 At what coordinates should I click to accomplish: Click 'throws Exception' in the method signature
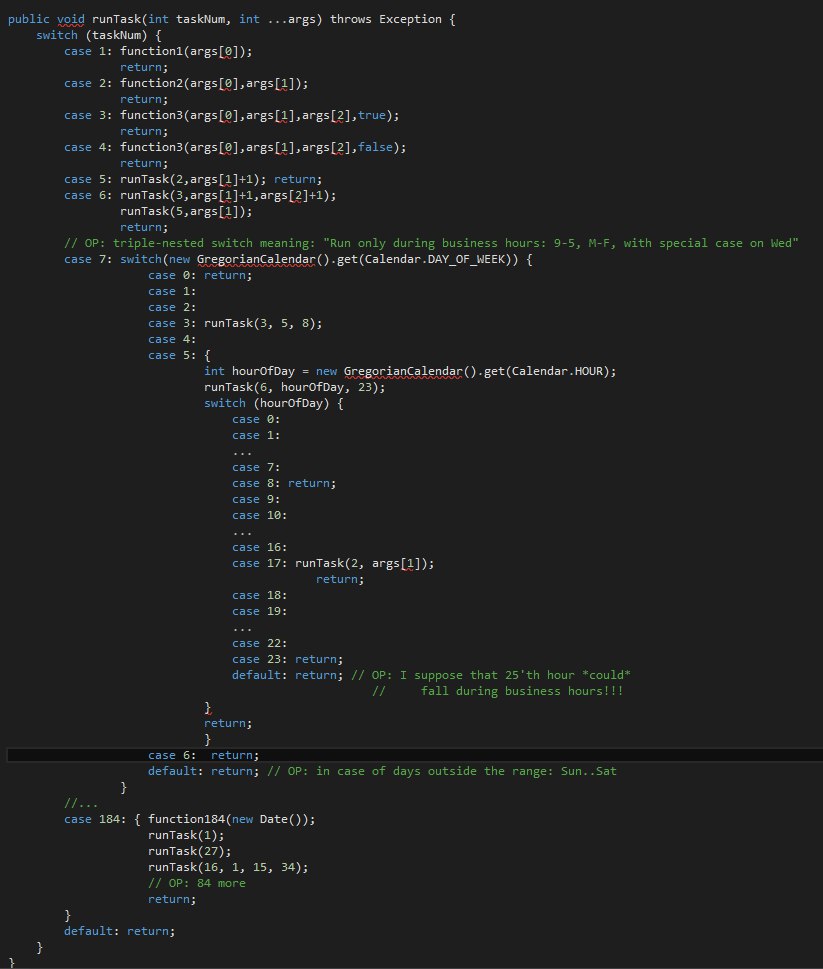pyautogui.click(x=386, y=19)
